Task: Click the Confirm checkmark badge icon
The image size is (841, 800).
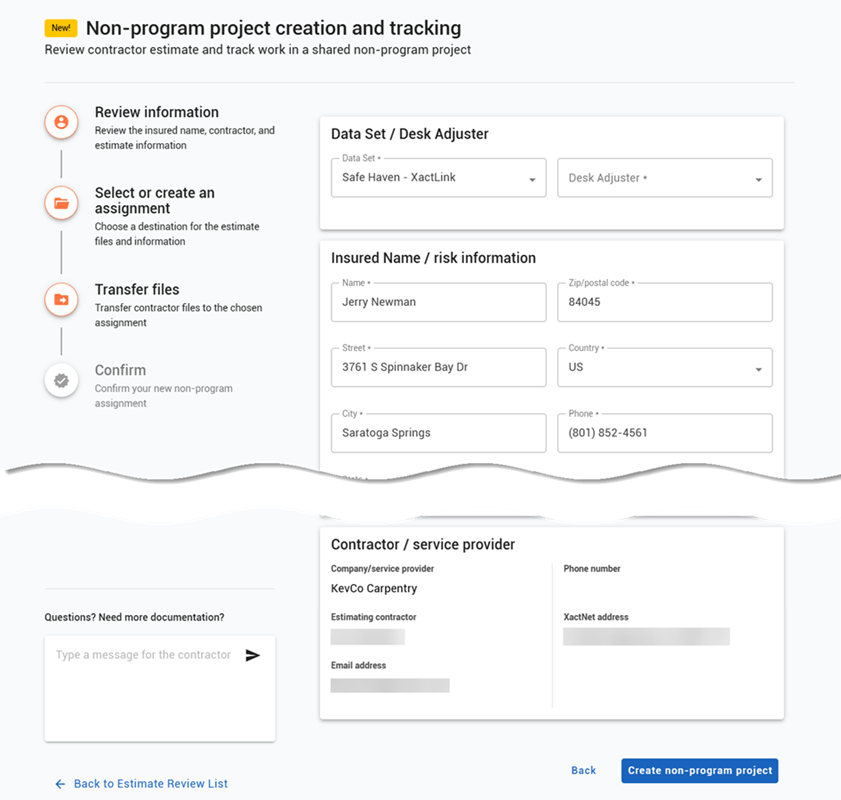Action: (62, 381)
